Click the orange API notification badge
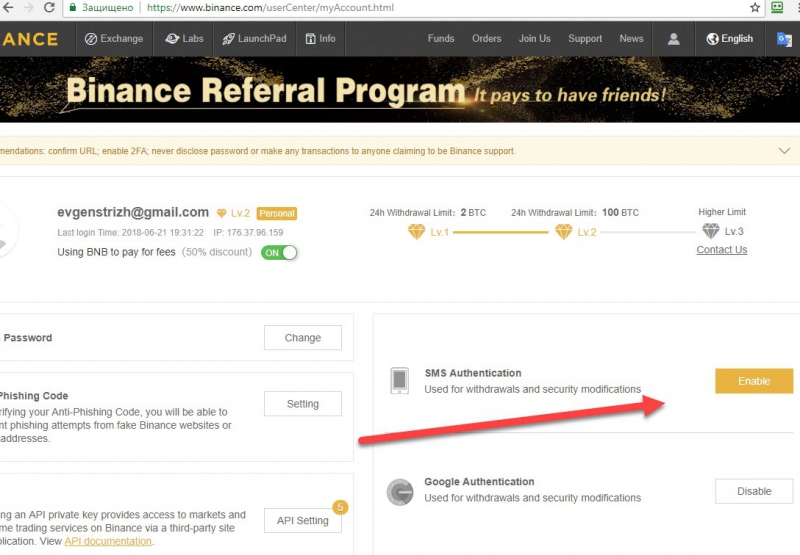 340,507
